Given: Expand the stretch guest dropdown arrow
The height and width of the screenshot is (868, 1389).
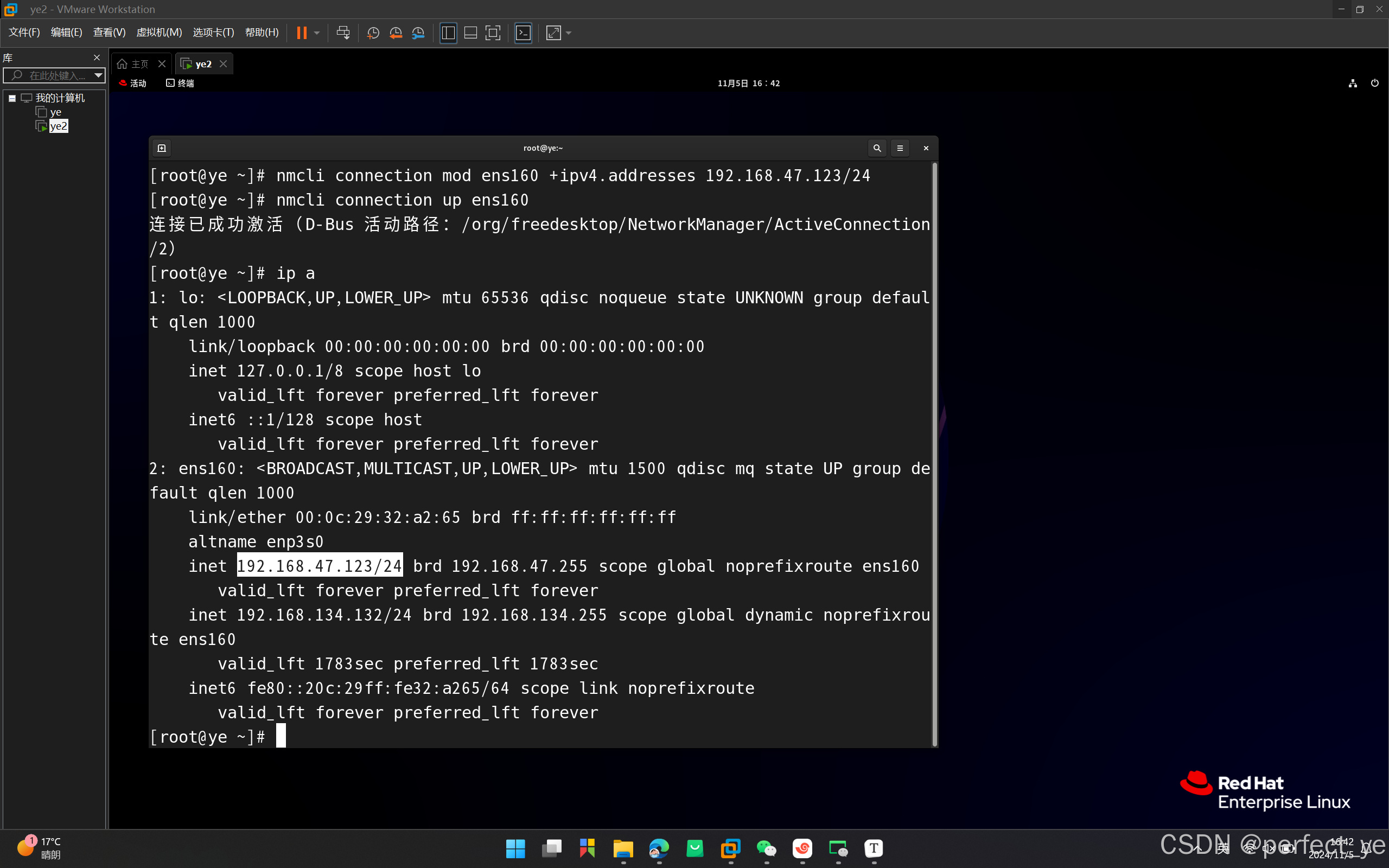Looking at the screenshot, I should tap(569, 33).
